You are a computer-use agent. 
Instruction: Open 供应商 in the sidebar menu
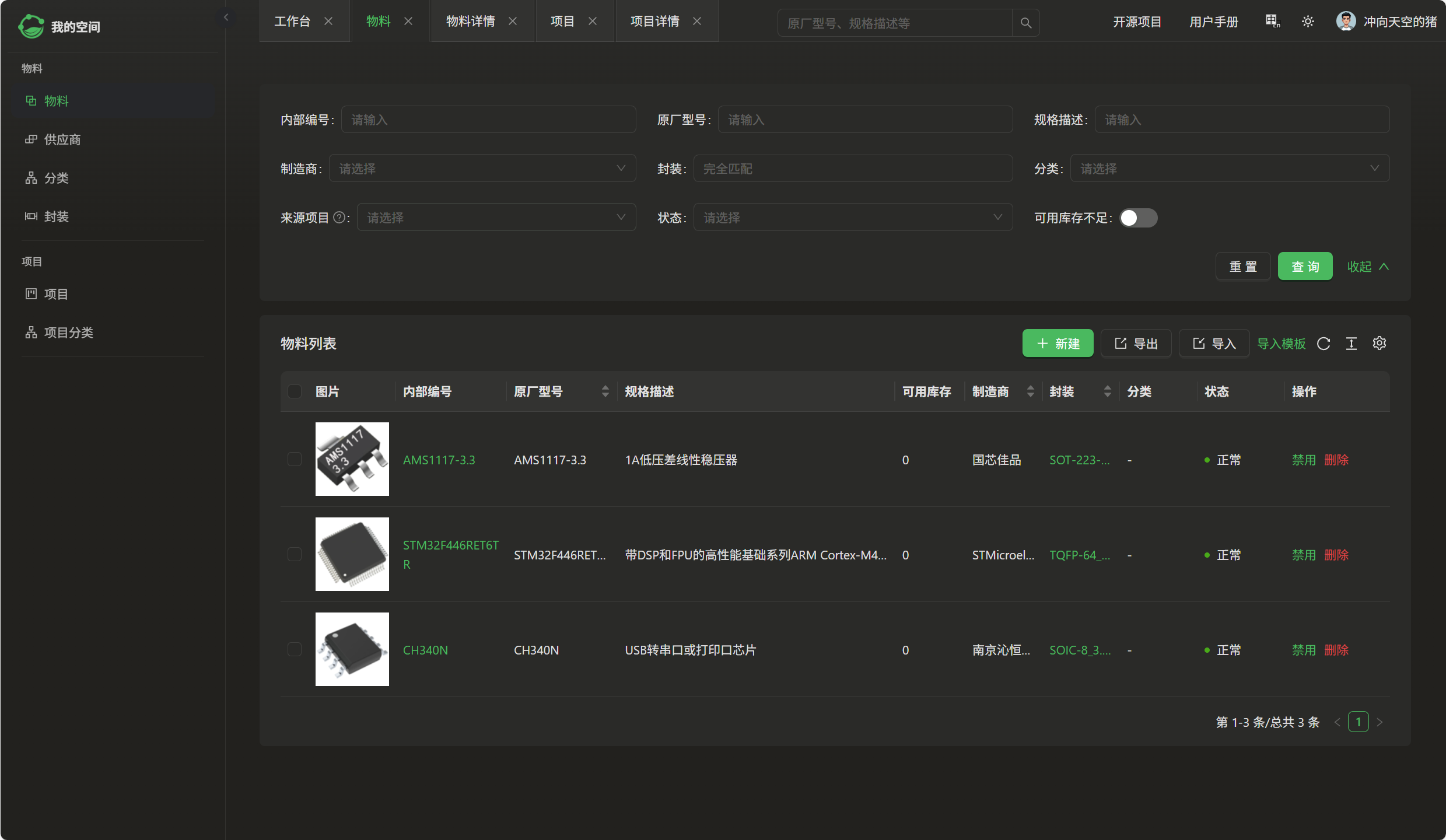(x=62, y=139)
